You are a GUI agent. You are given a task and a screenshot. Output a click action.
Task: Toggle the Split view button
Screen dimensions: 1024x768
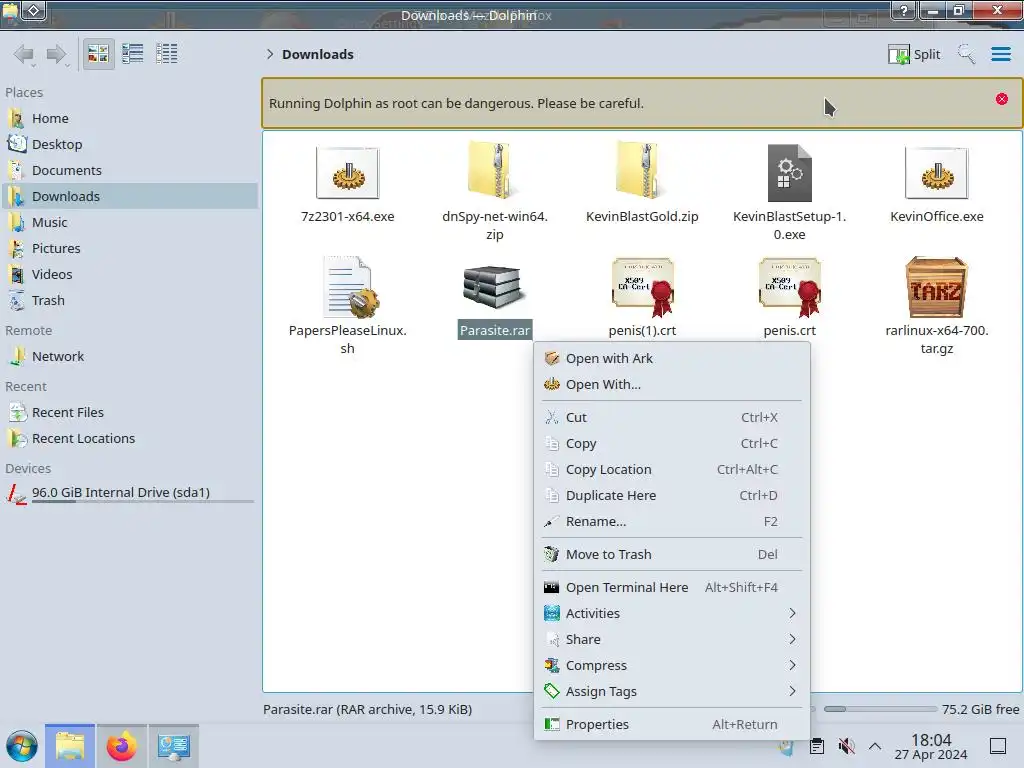coord(914,54)
